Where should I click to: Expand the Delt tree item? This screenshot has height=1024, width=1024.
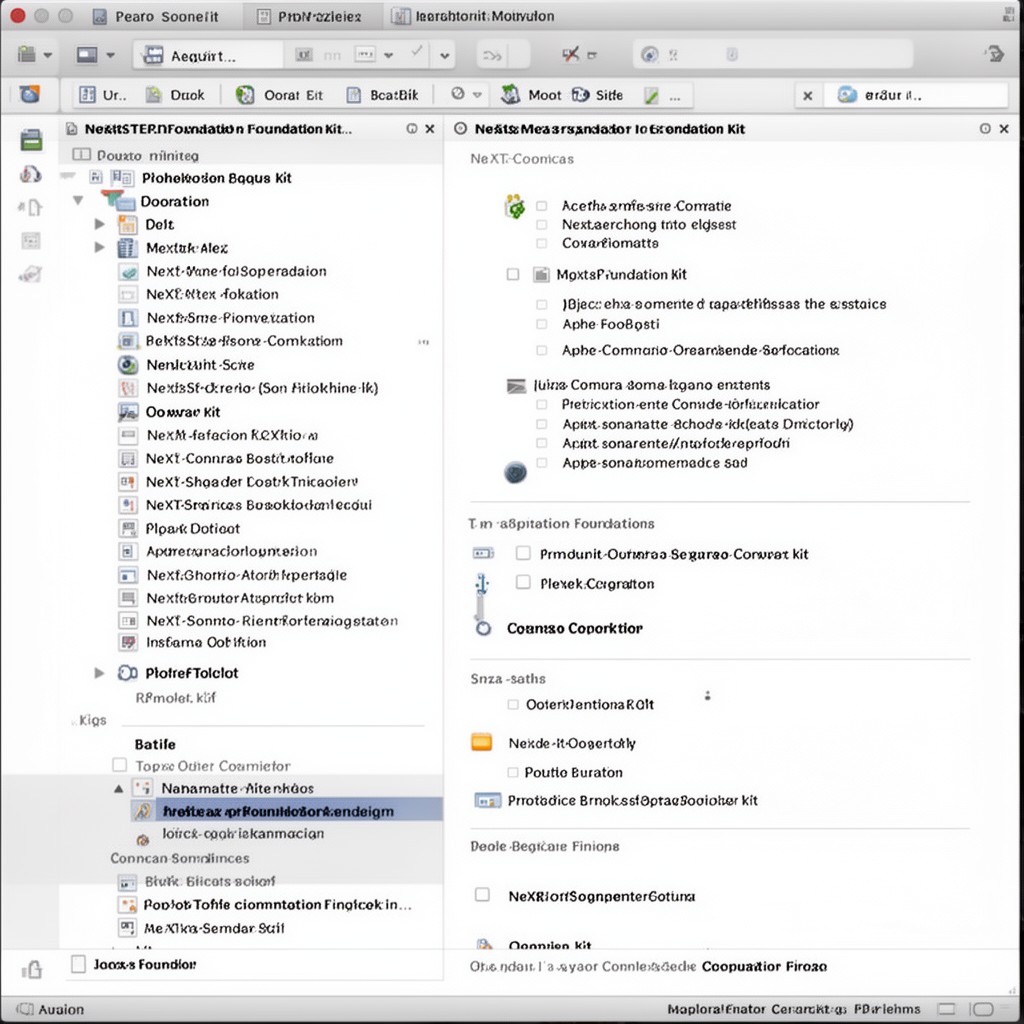[100, 224]
